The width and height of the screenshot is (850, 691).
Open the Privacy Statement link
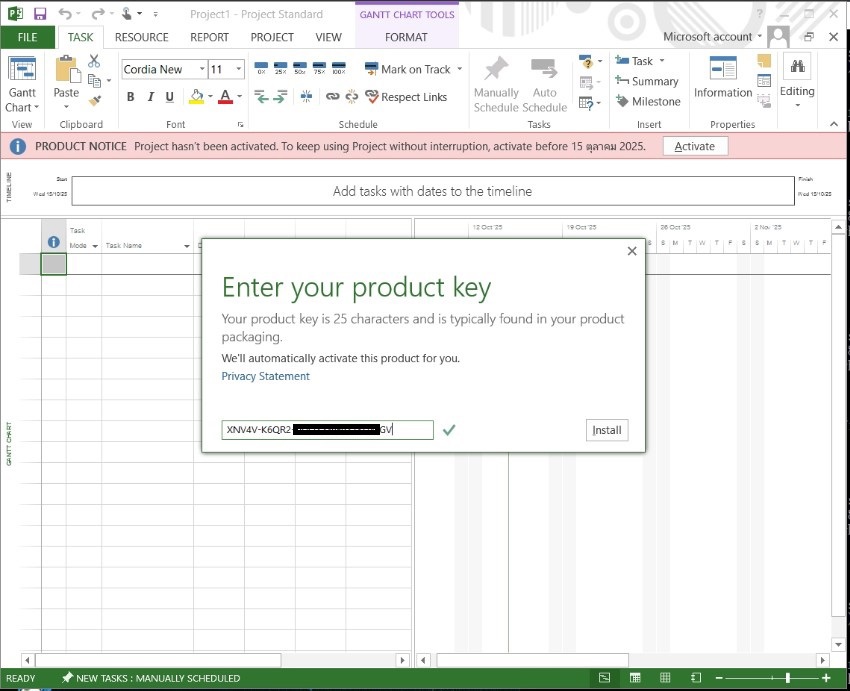click(x=266, y=376)
